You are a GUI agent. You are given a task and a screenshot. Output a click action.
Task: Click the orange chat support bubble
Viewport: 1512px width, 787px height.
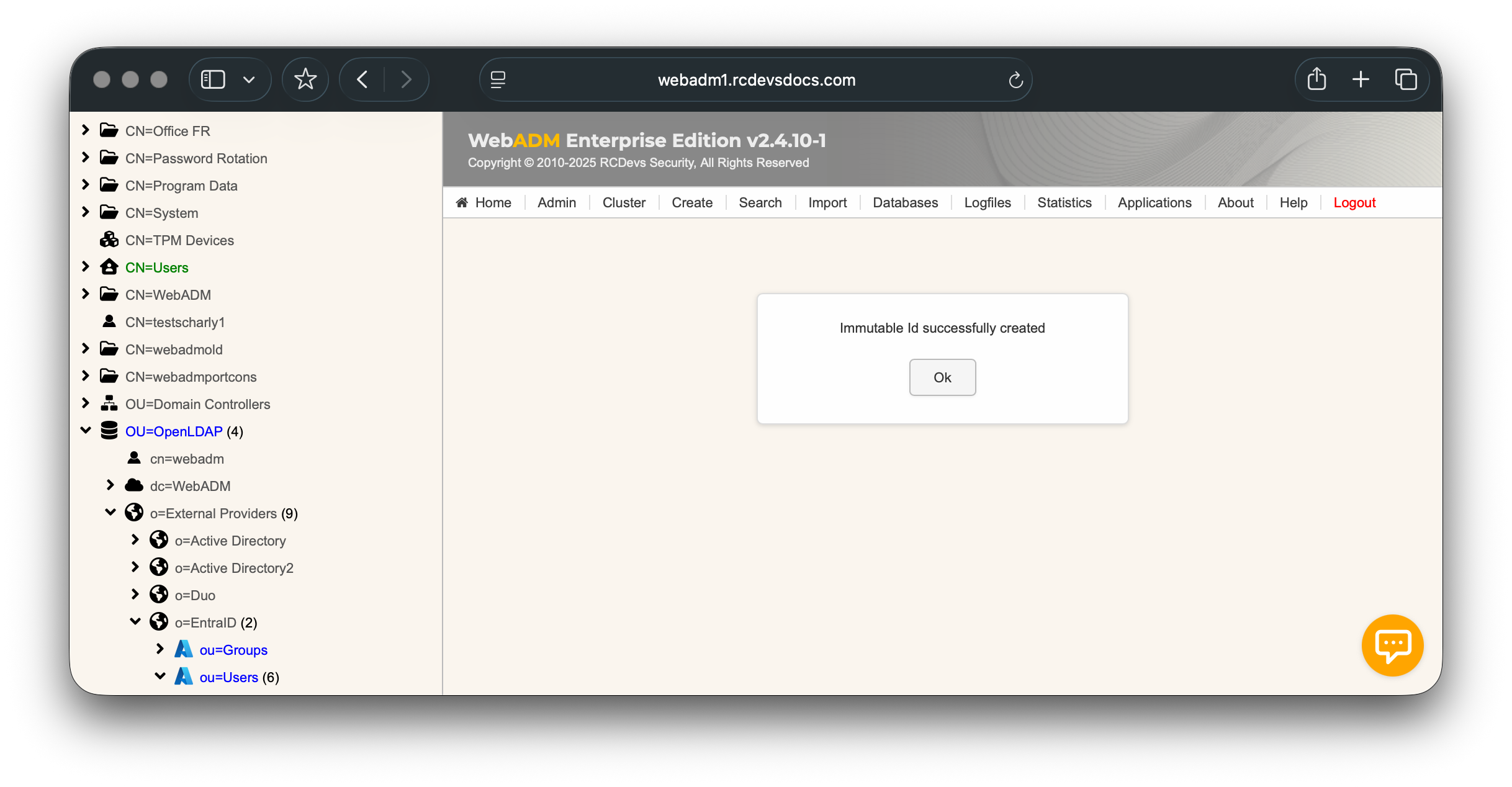tap(1392, 645)
